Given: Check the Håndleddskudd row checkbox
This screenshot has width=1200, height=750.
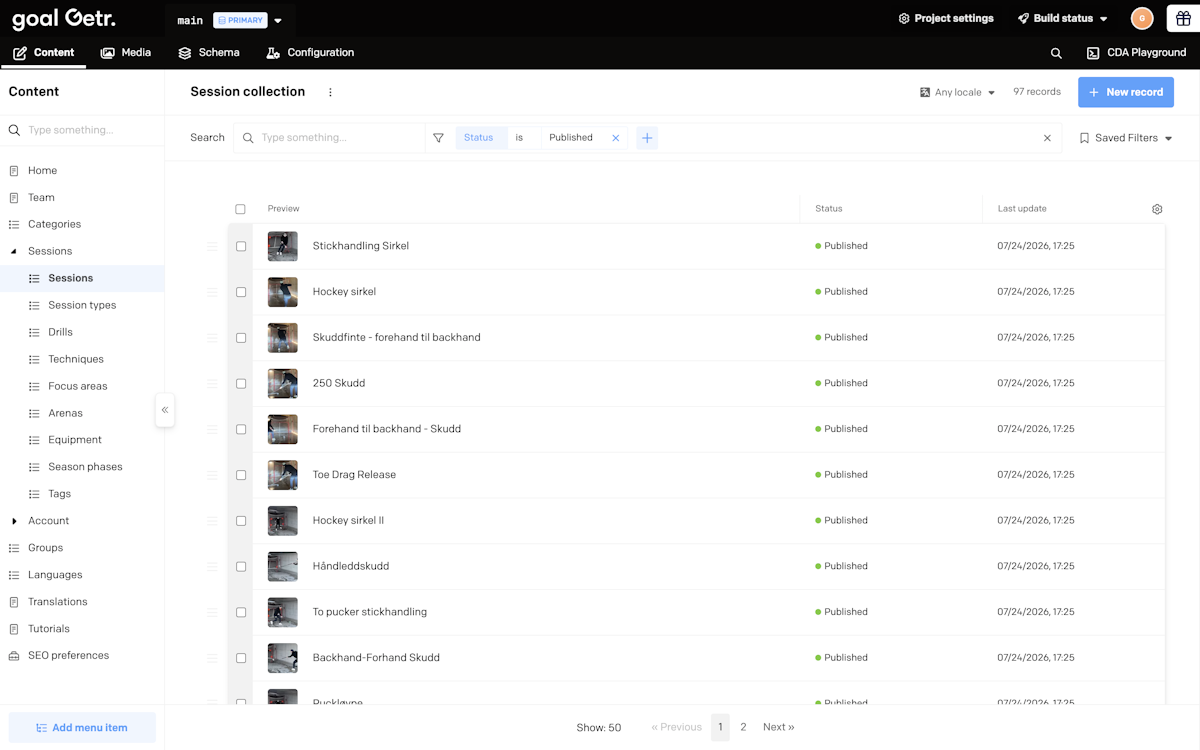Looking at the screenshot, I should [x=241, y=566].
